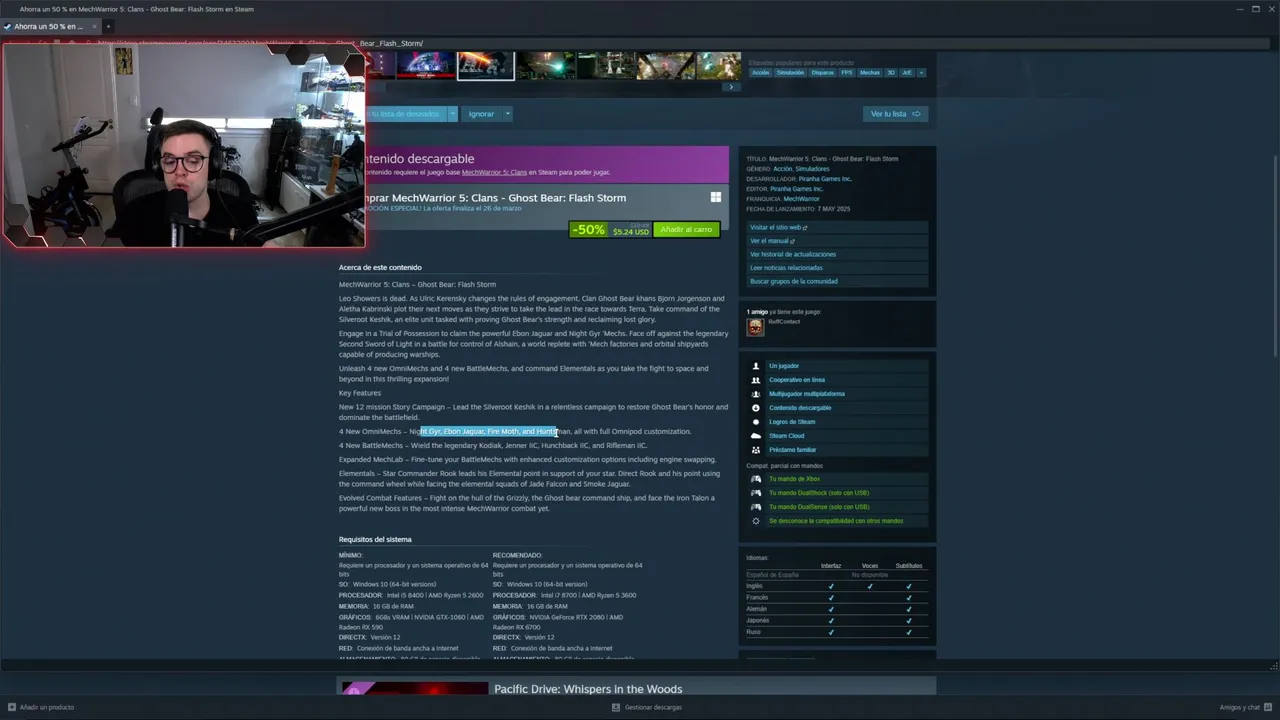The height and width of the screenshot is (720, 1280).
Task: Click the DualSense controller icon
Action: click(x=756, y=507)
